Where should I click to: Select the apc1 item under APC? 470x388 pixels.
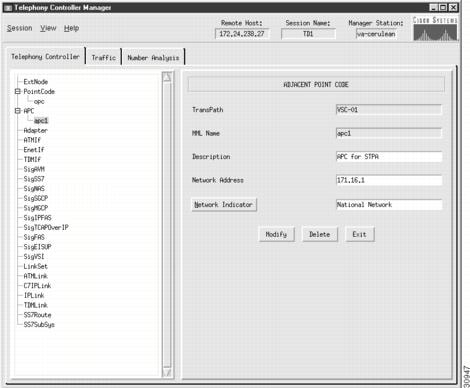click(x=41, y=121)
